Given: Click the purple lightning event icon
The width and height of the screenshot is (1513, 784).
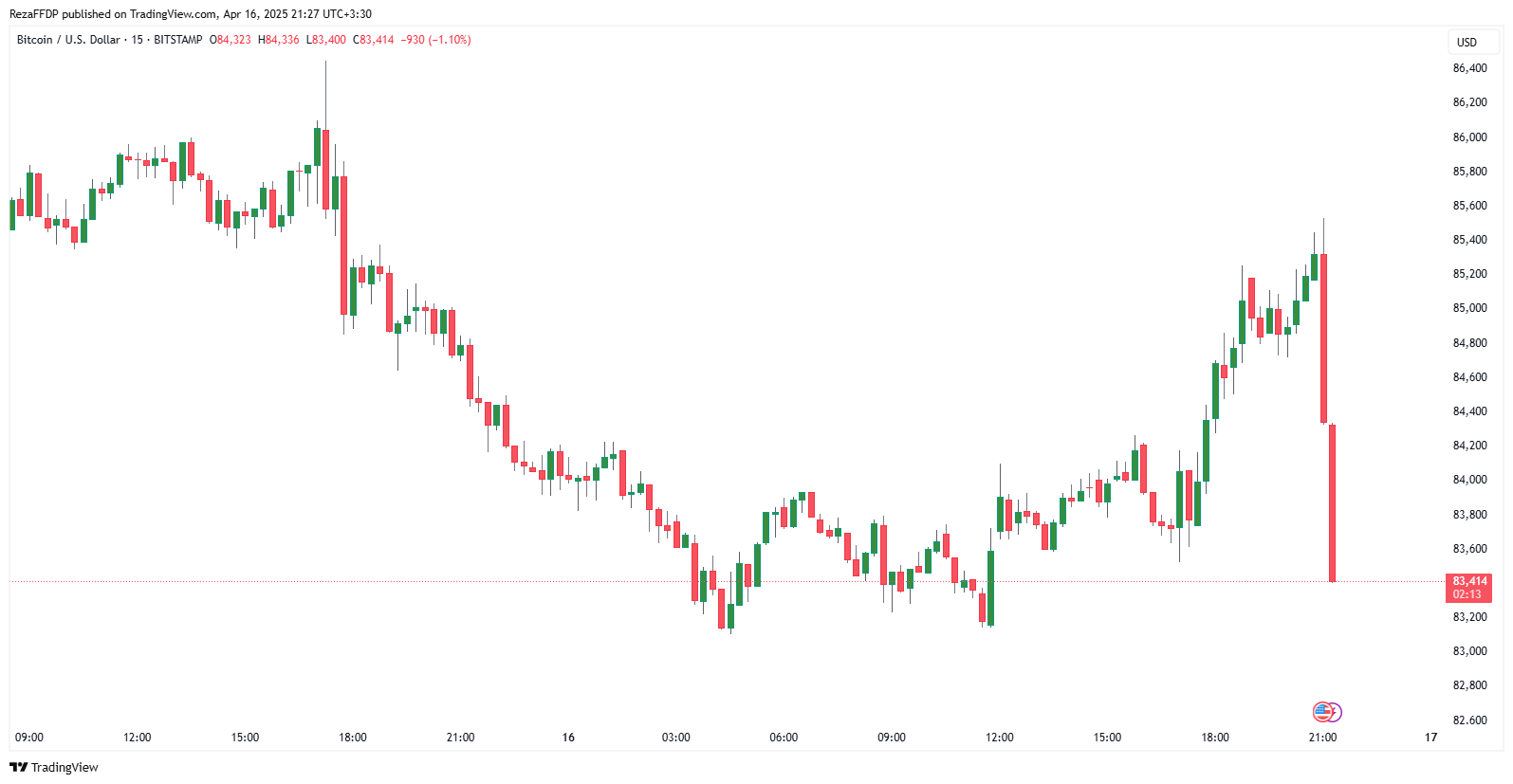Looking at the screenshot, I should tap(1335, 712).
